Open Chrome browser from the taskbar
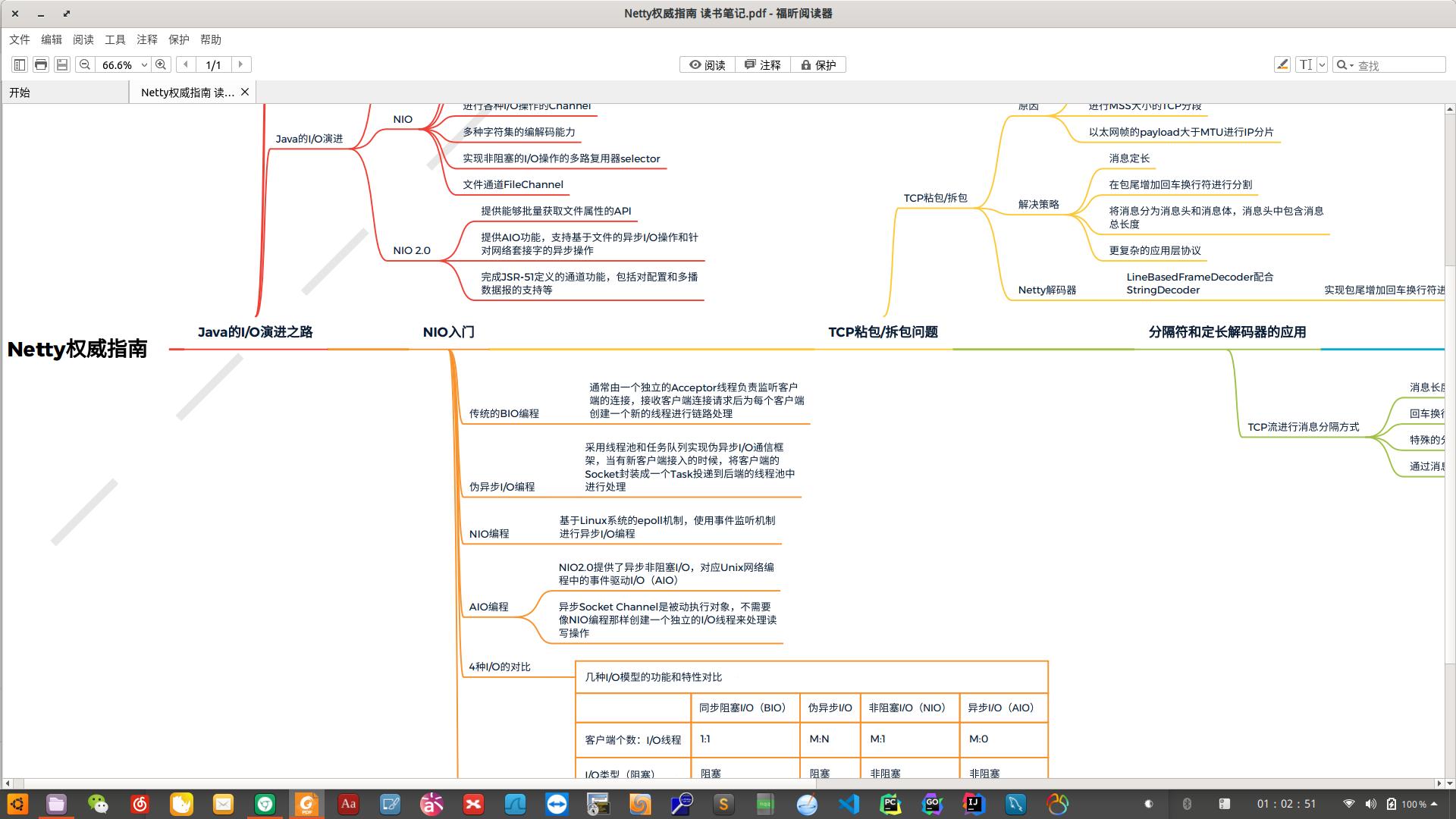The width and height of the screenshot is (1456, 819). (x=265, y=804)
